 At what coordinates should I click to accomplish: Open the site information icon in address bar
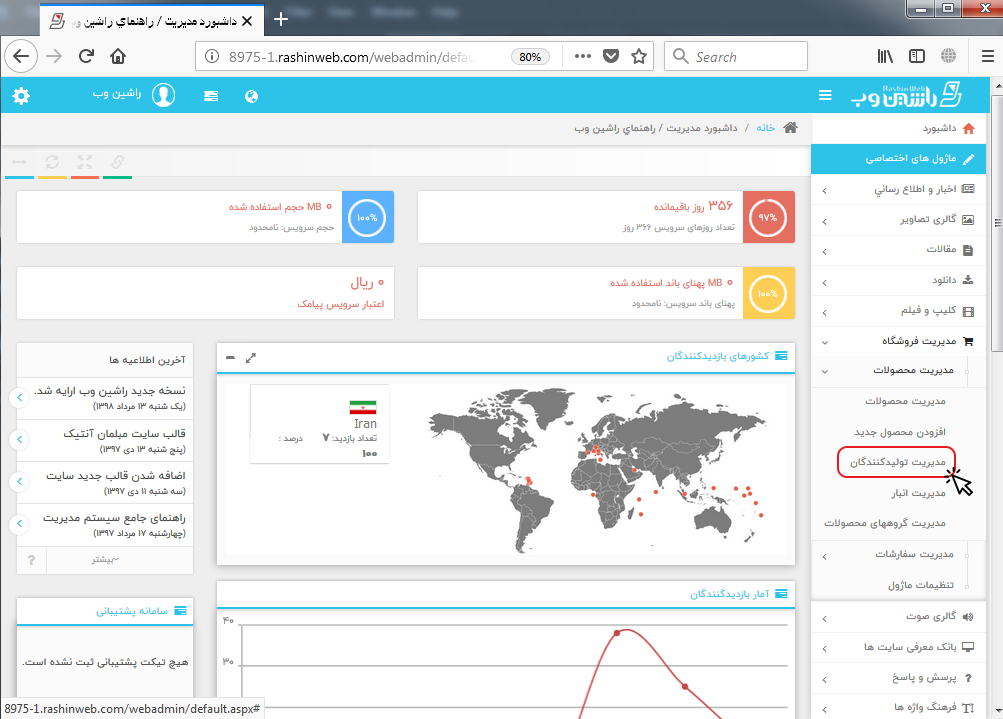tap(212, 57)
